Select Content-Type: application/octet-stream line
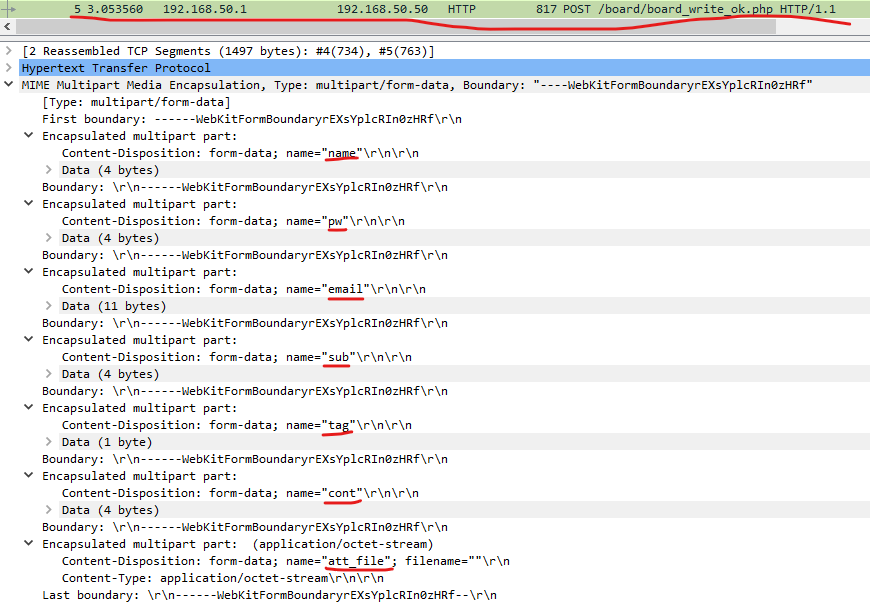The image size is (870, 605). pos(222,578)
